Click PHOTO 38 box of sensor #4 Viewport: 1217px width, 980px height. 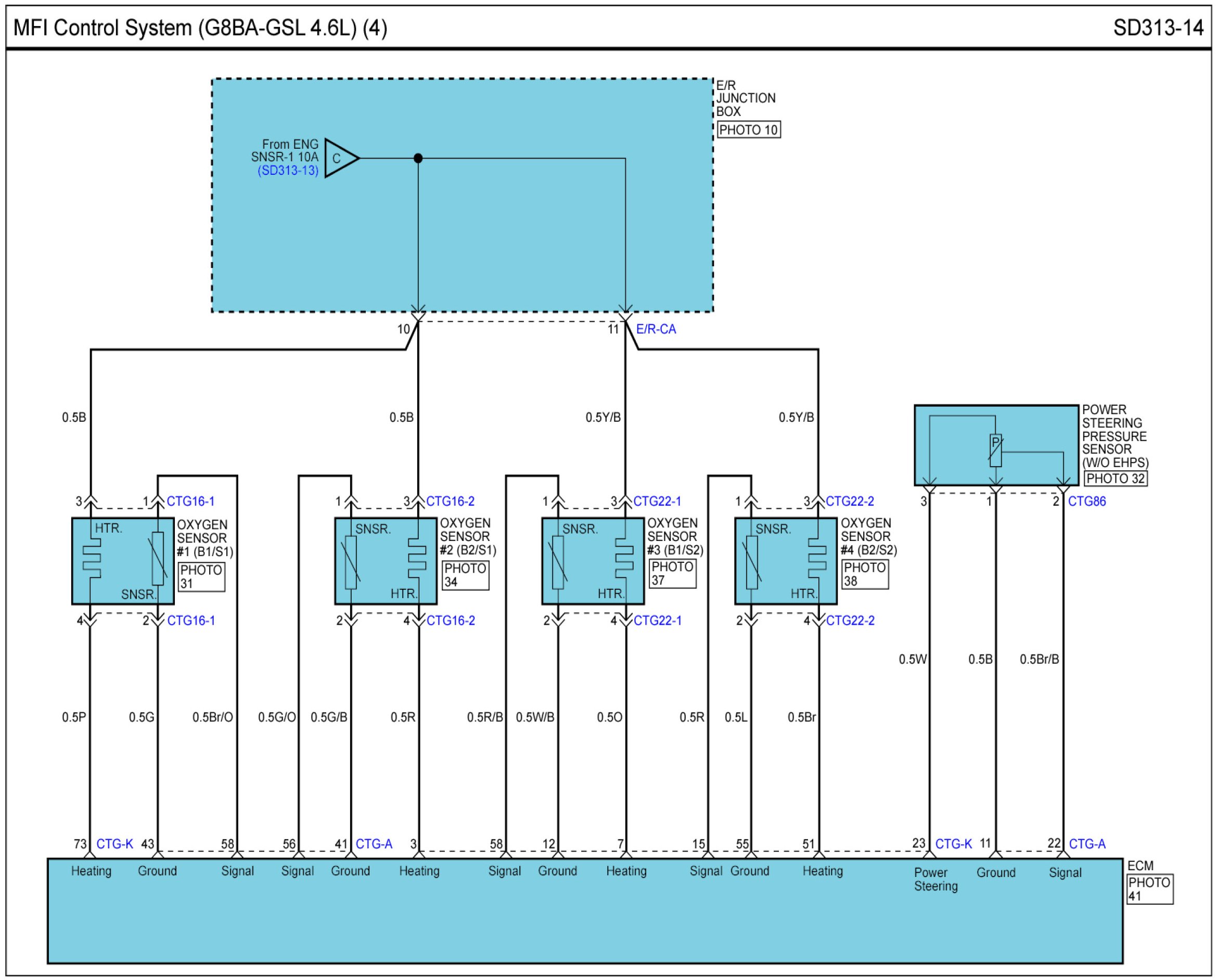[x=864, y=574]
